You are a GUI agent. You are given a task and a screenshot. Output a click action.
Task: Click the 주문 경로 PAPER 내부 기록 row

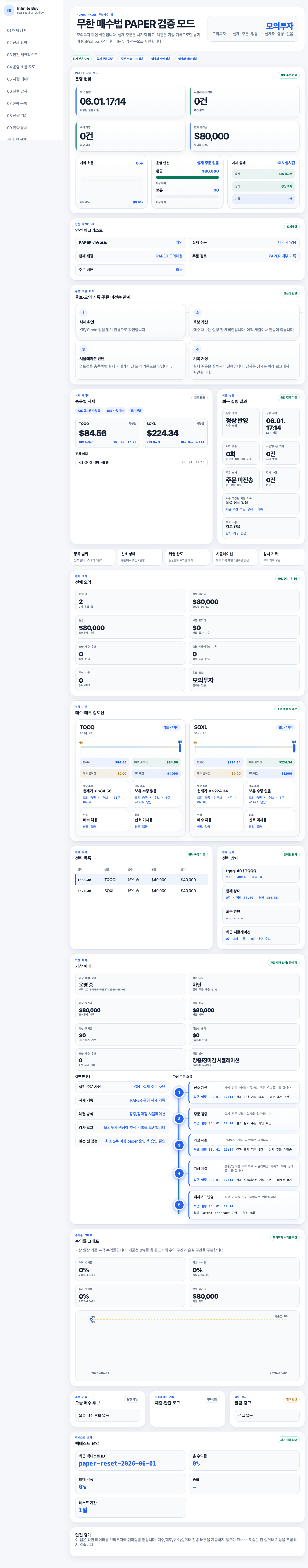tap(244, 256)
